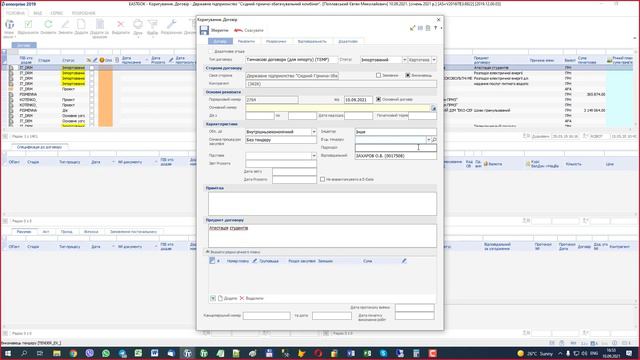Click the printer icon in main toolbar
This screenshot has height=360, width=640.
click(138, 24)
